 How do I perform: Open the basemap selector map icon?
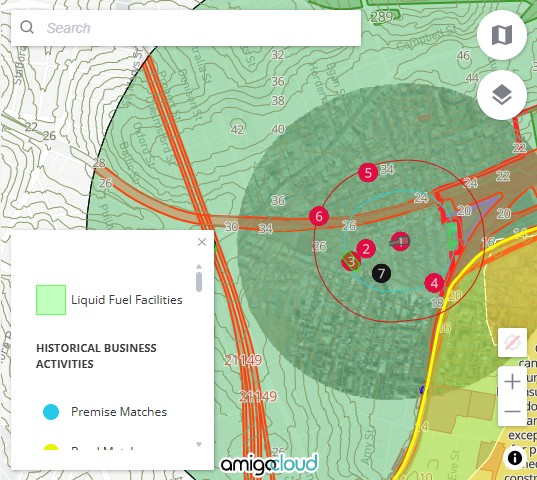point(502,35)
